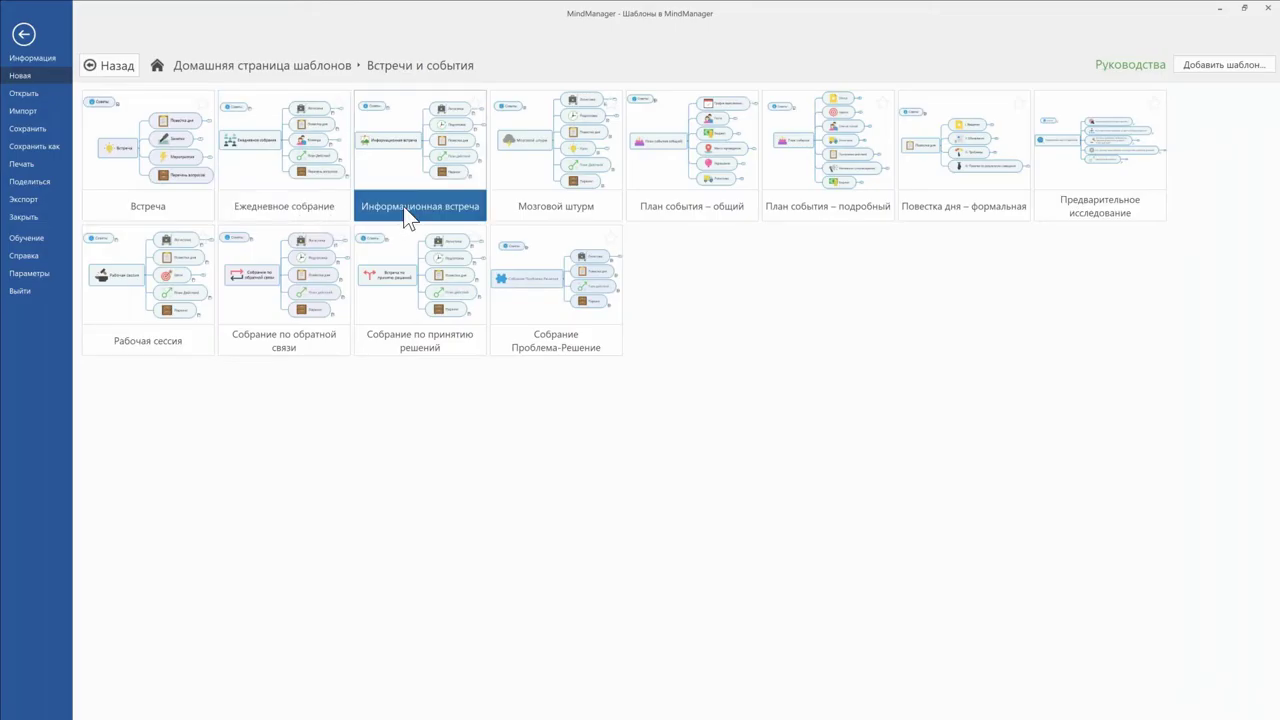Open the Руководства link

click(x=1130, y=64)
